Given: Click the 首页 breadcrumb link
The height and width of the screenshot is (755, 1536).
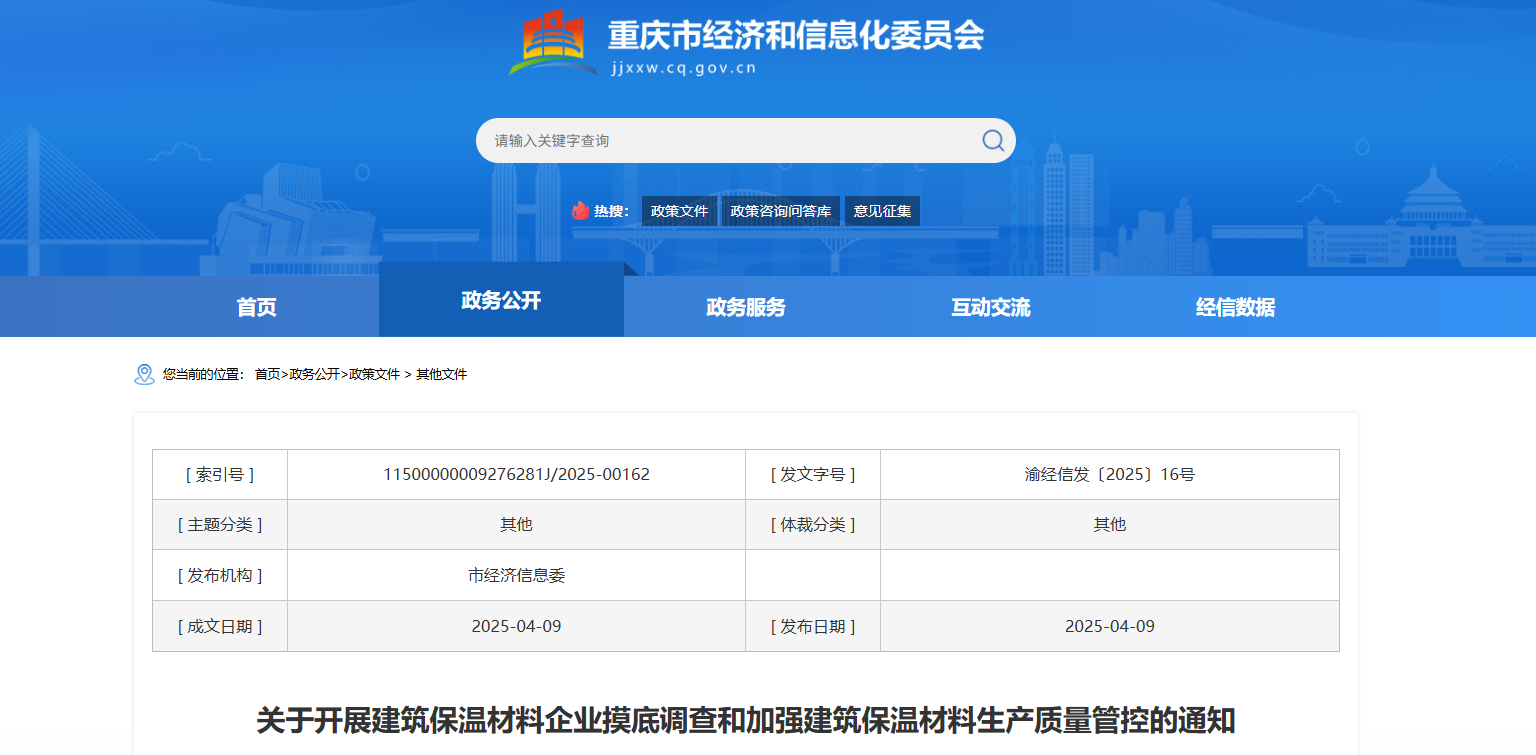Looking at the screenshot, I should tap(267, 374).
